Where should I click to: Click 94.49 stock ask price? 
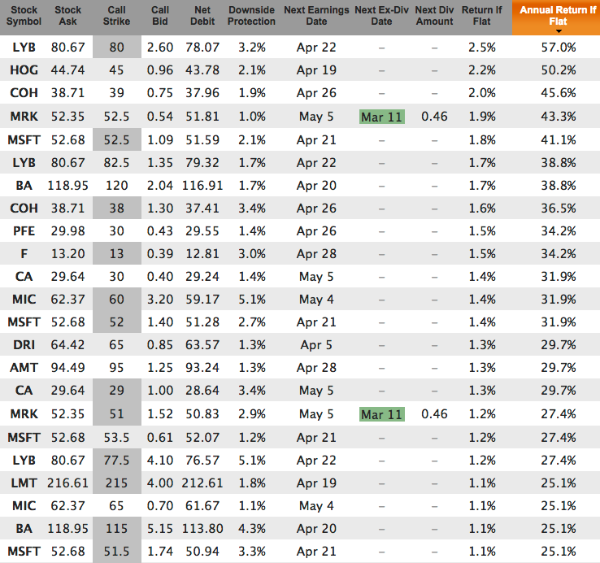click(68, 368)
